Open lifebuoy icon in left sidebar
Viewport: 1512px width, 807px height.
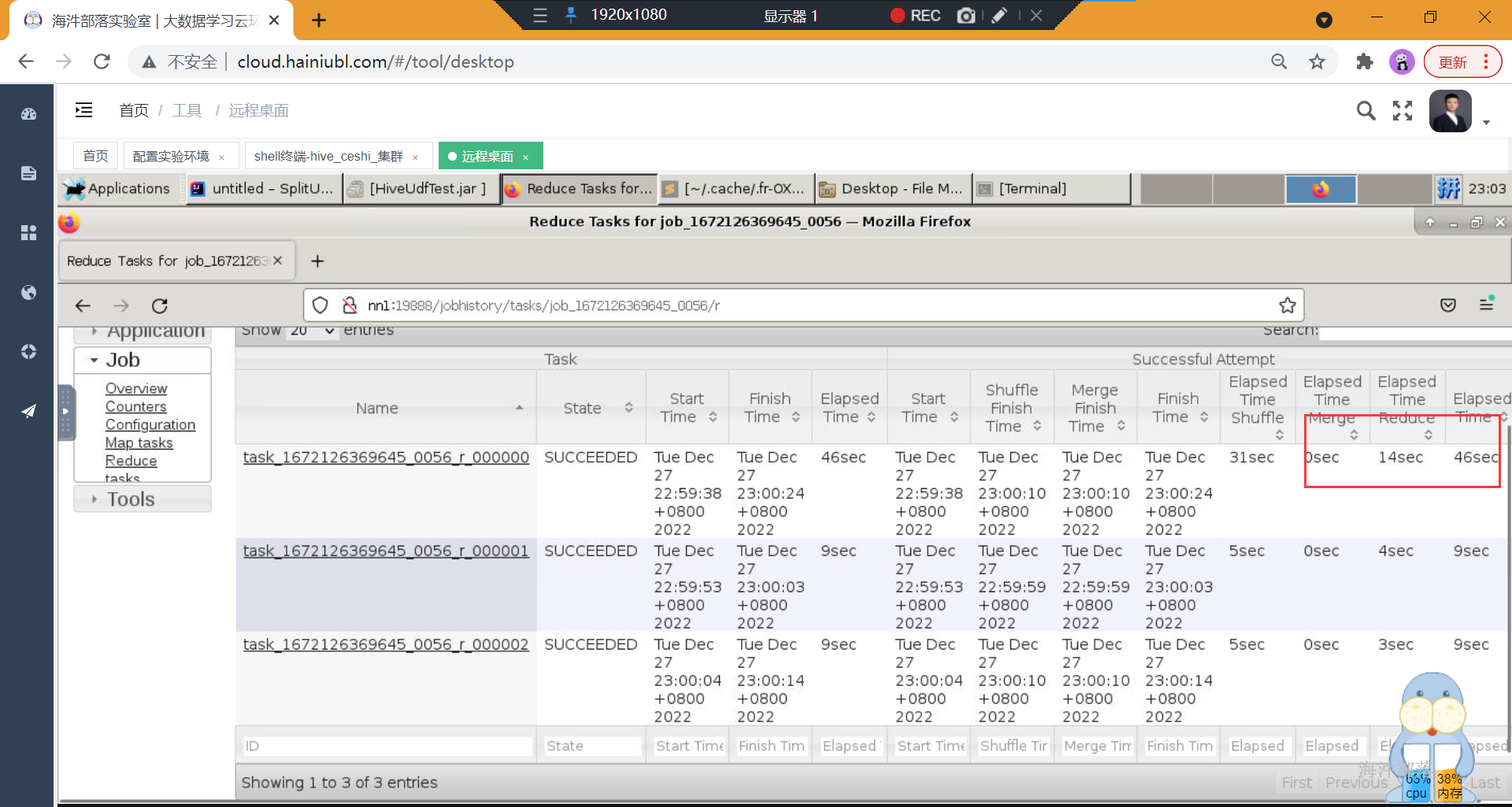tap(29, 351)
